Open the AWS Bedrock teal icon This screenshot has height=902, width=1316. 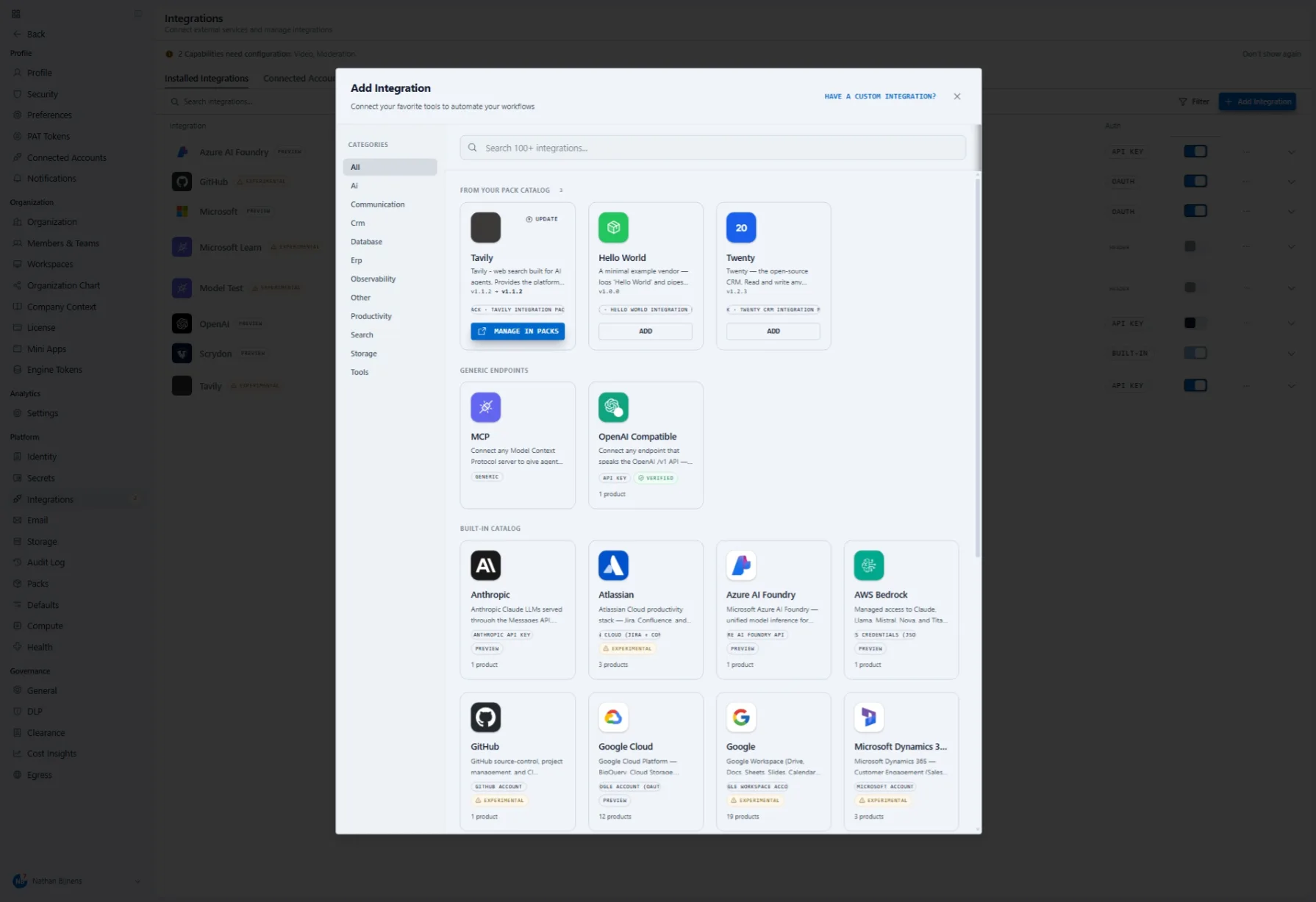coord(869,565)
